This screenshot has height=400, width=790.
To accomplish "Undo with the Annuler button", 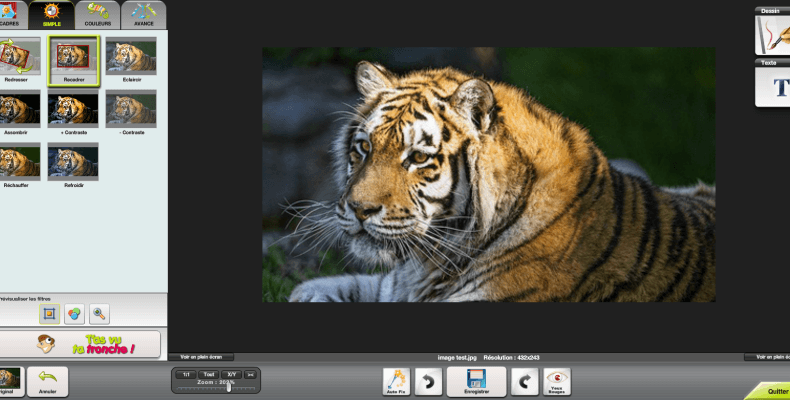I will pyautogui.click(x=47, y=381).
